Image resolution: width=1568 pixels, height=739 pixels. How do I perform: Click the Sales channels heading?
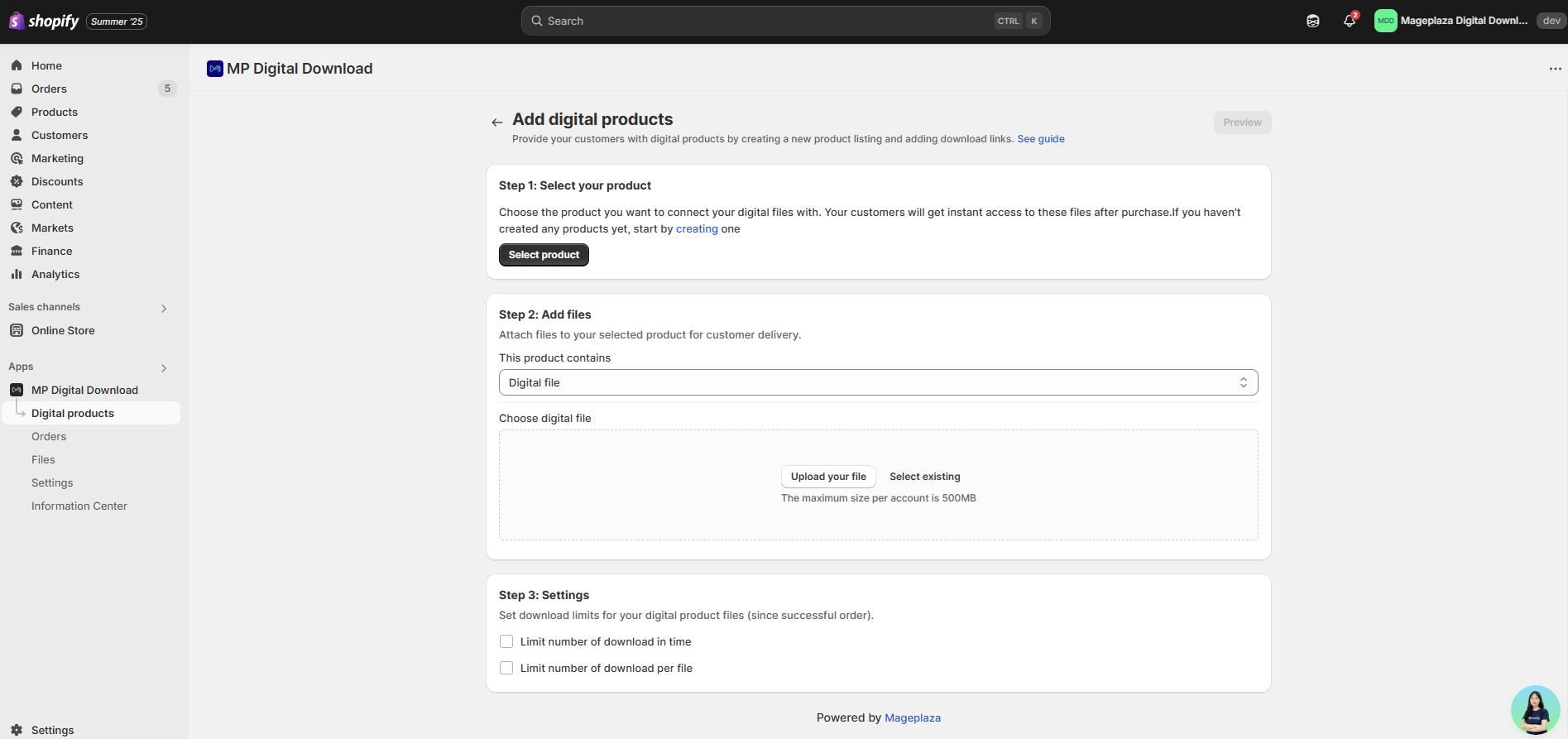[x=44, y=307]
